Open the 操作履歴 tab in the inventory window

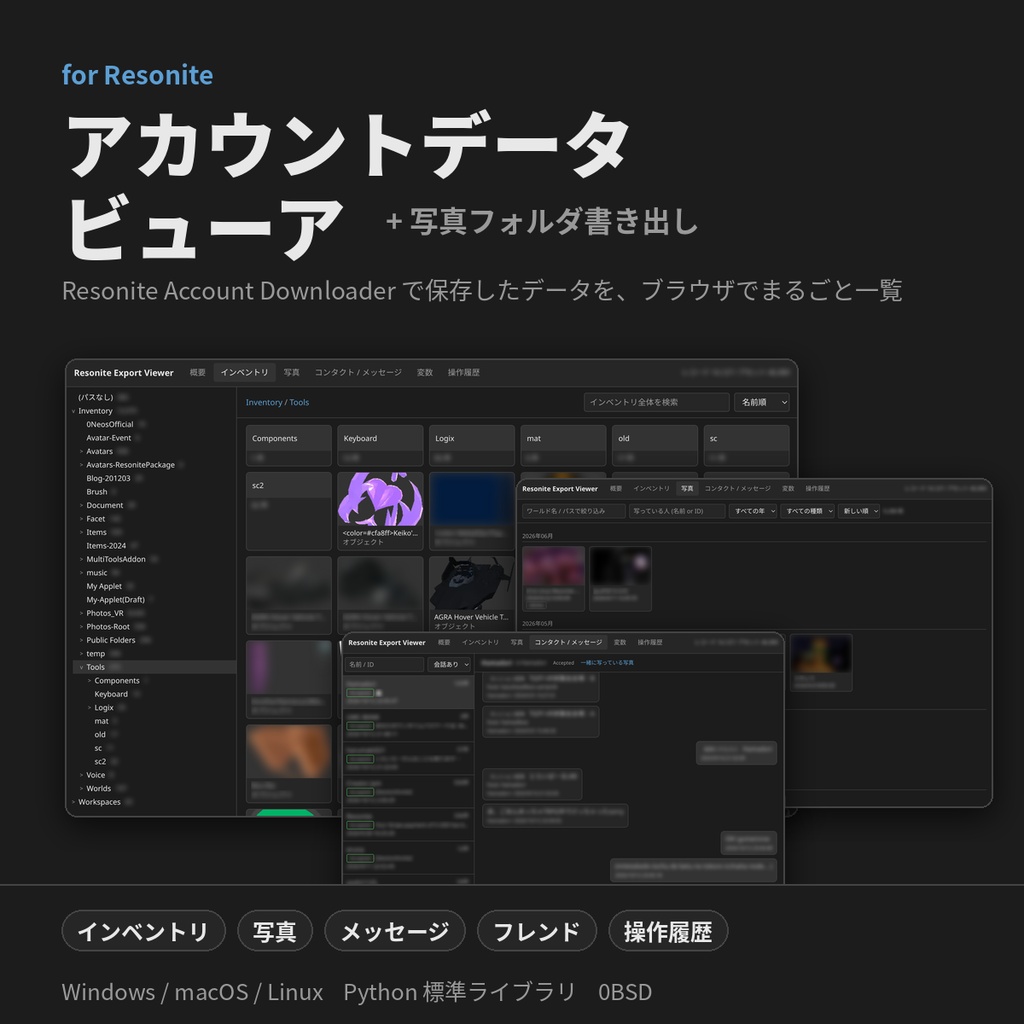pos(464,372)
